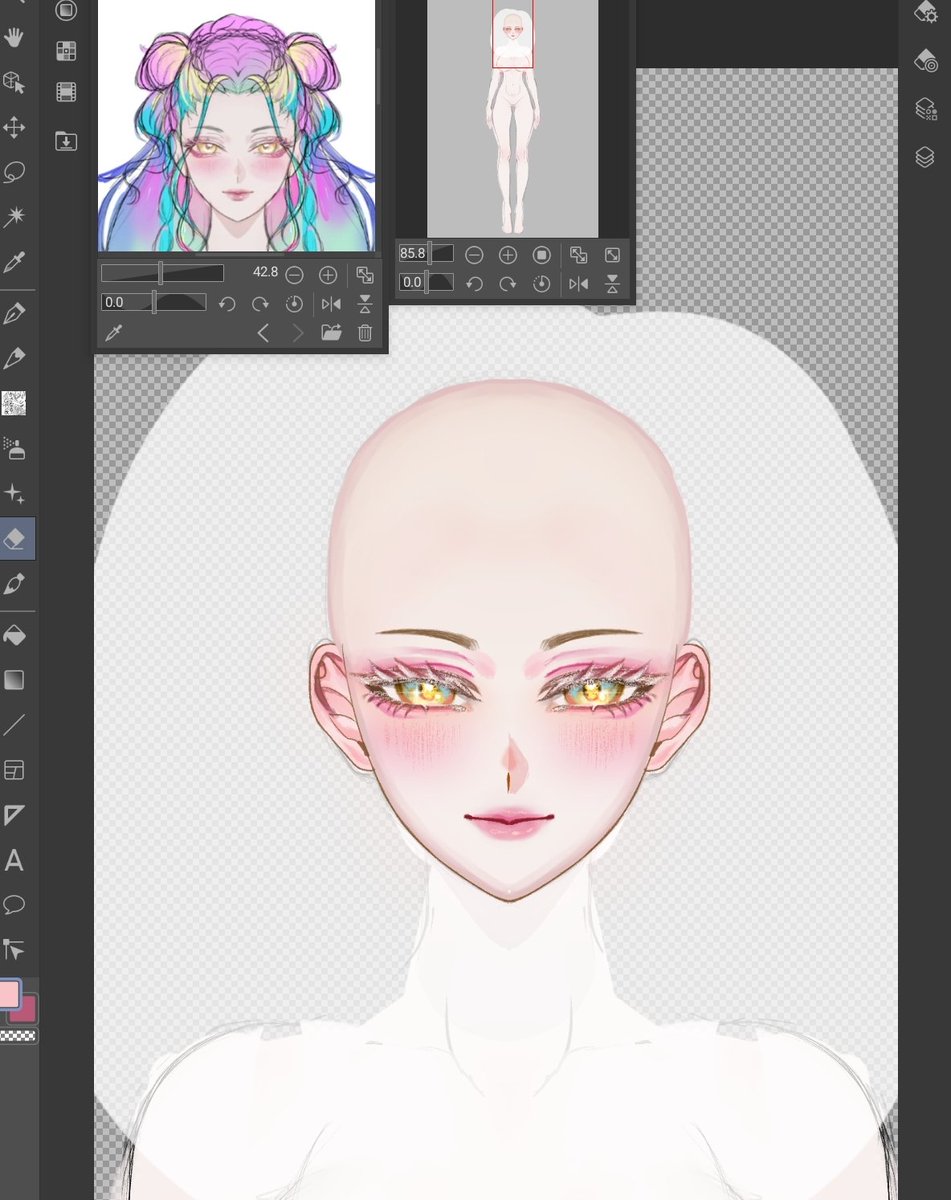The image size is (951, 1200).
Task: Rotate Sub View image right
Action: [x=261, y=304]
